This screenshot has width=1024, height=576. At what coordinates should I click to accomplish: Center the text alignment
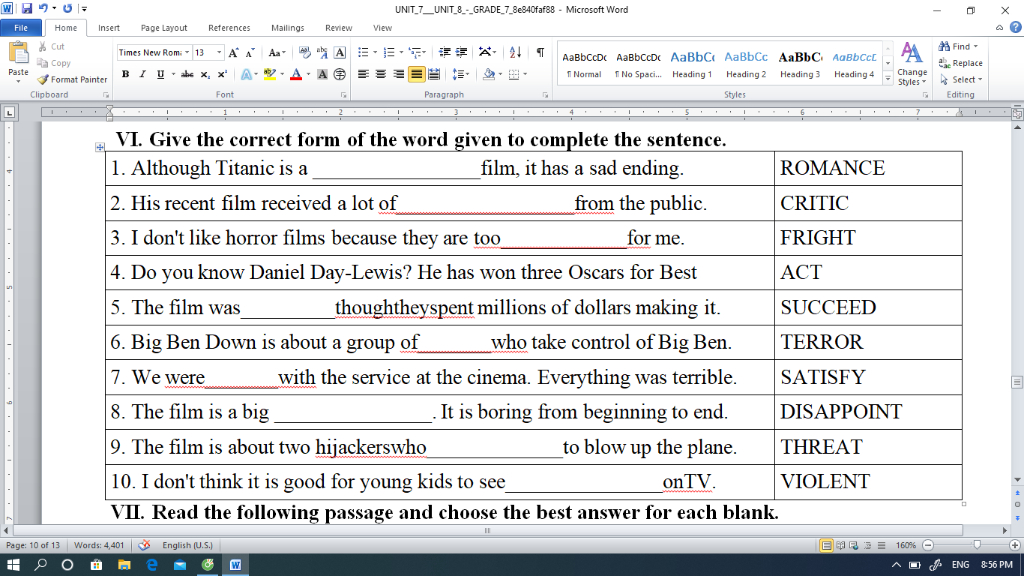coord(381,74)
